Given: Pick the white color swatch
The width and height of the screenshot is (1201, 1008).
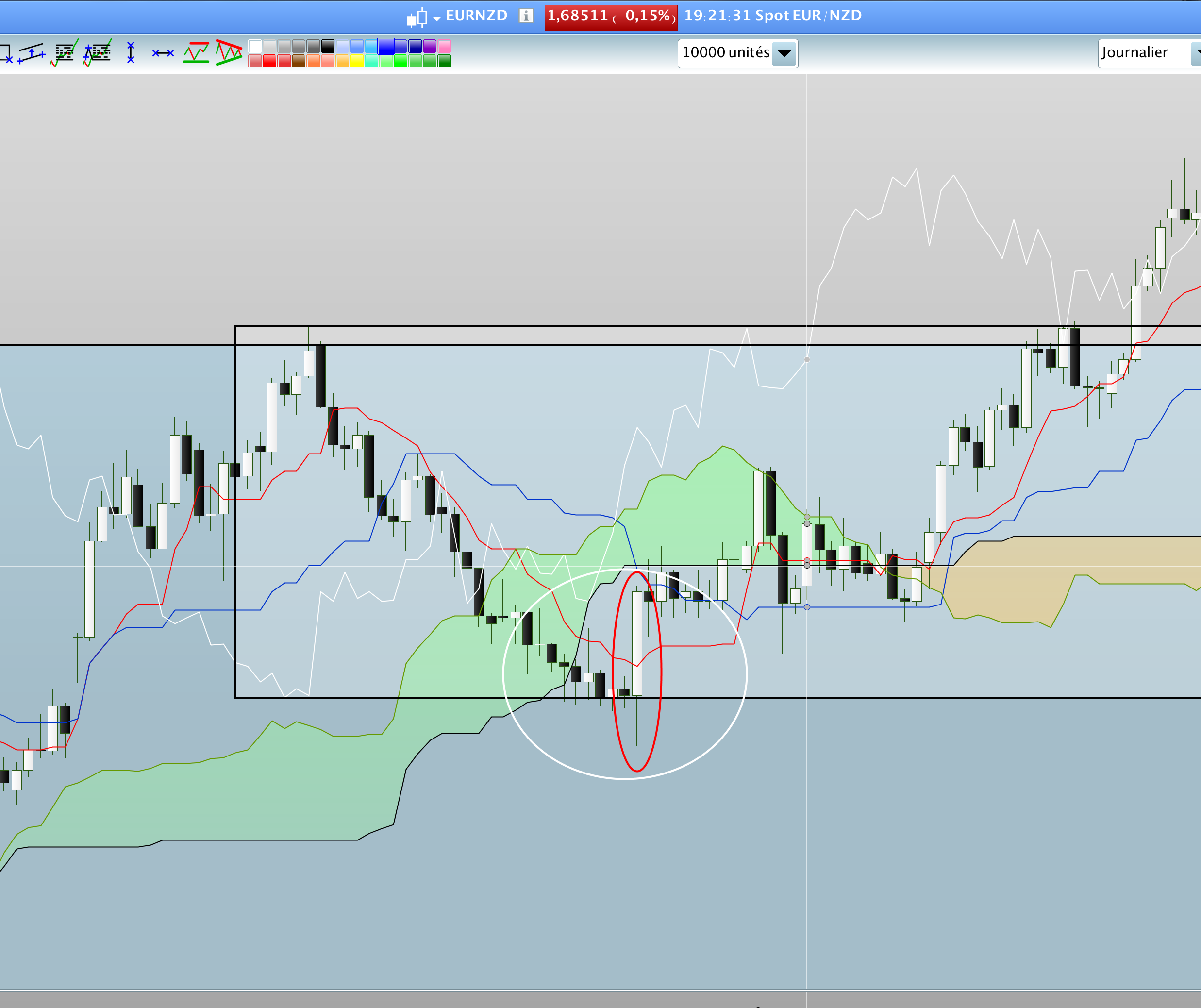Looking at the screenshot, I should 255,46.
